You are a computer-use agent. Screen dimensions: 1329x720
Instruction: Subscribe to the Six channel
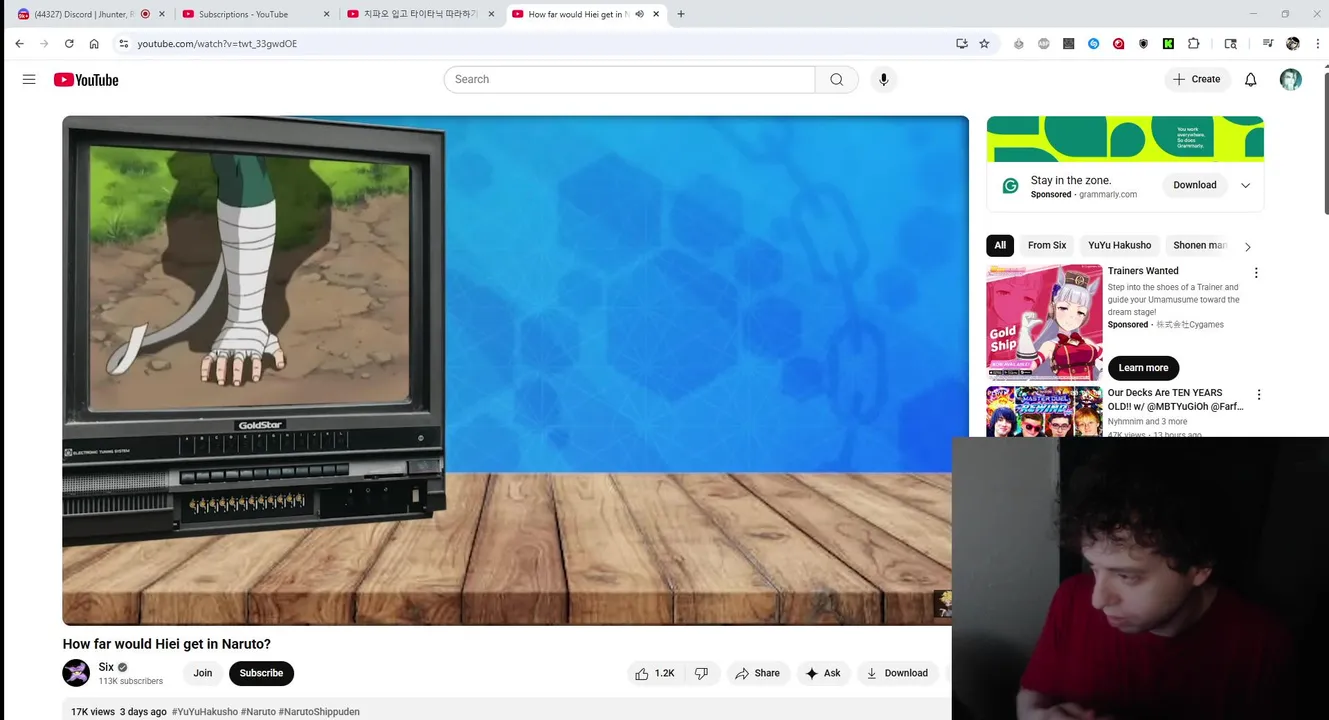pos(261,673)
